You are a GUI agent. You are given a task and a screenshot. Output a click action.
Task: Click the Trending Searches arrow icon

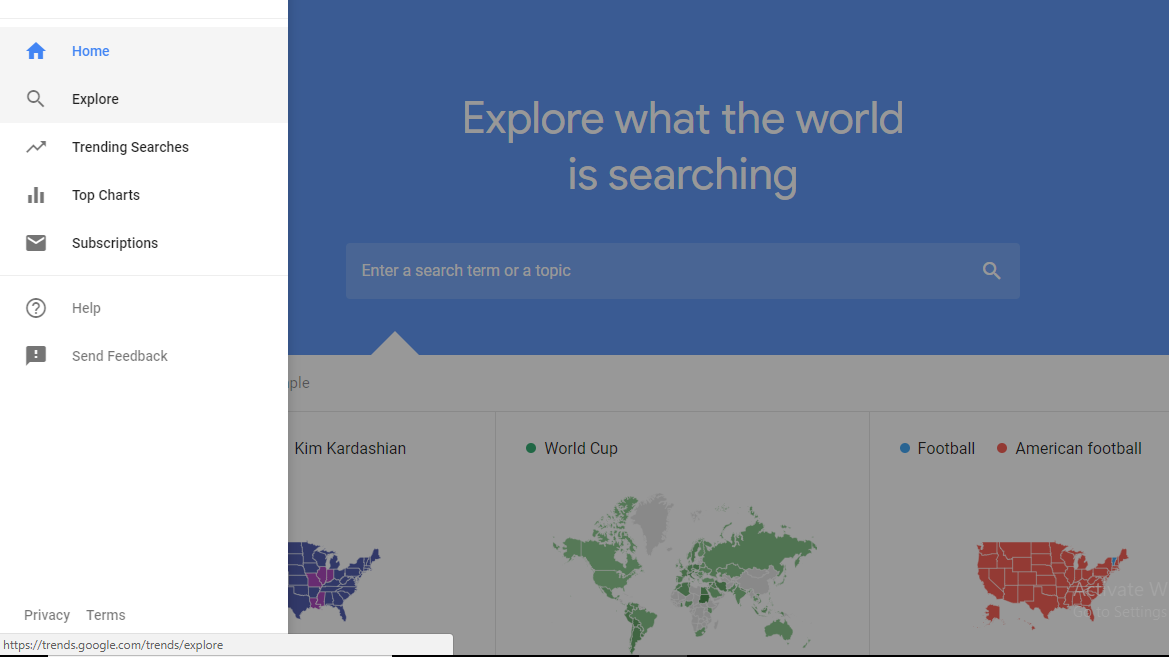[x=36, y=147]
